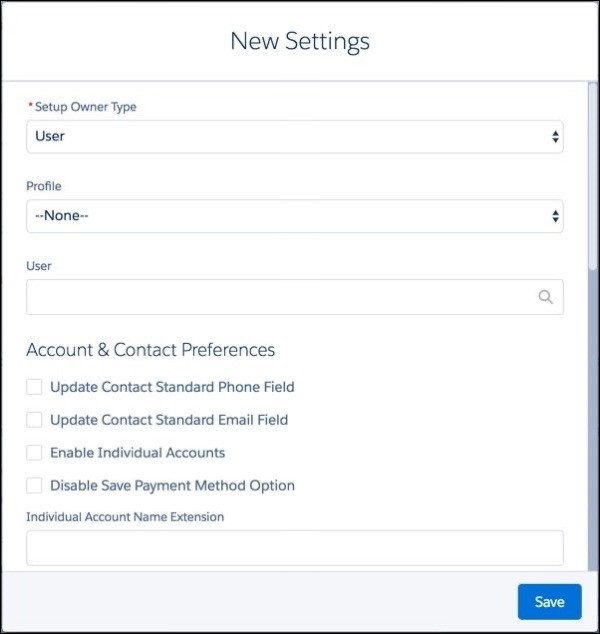This screenshot has width=600, height=634.
Task: Click the Profile field label
Action: (44, 186)
